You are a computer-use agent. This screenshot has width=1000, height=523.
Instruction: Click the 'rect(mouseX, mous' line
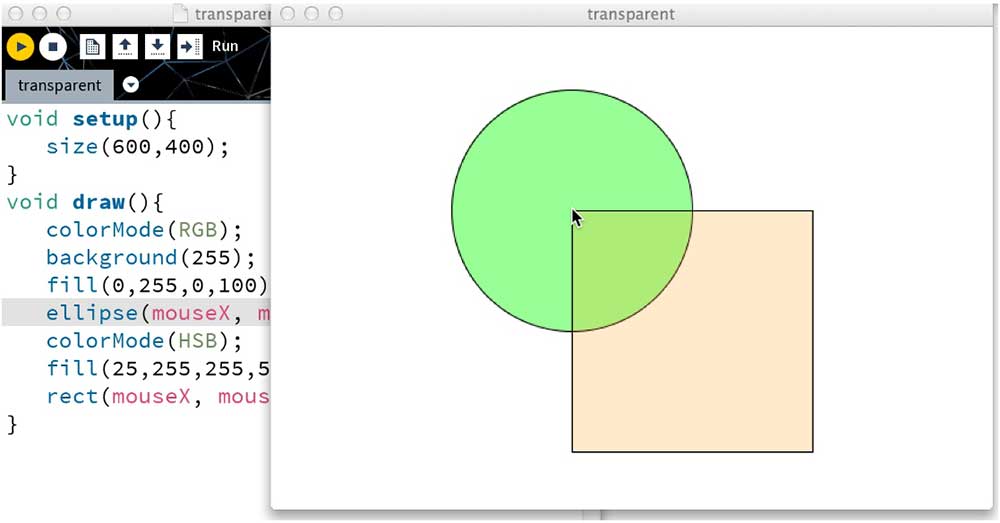(x=158, y=397)
